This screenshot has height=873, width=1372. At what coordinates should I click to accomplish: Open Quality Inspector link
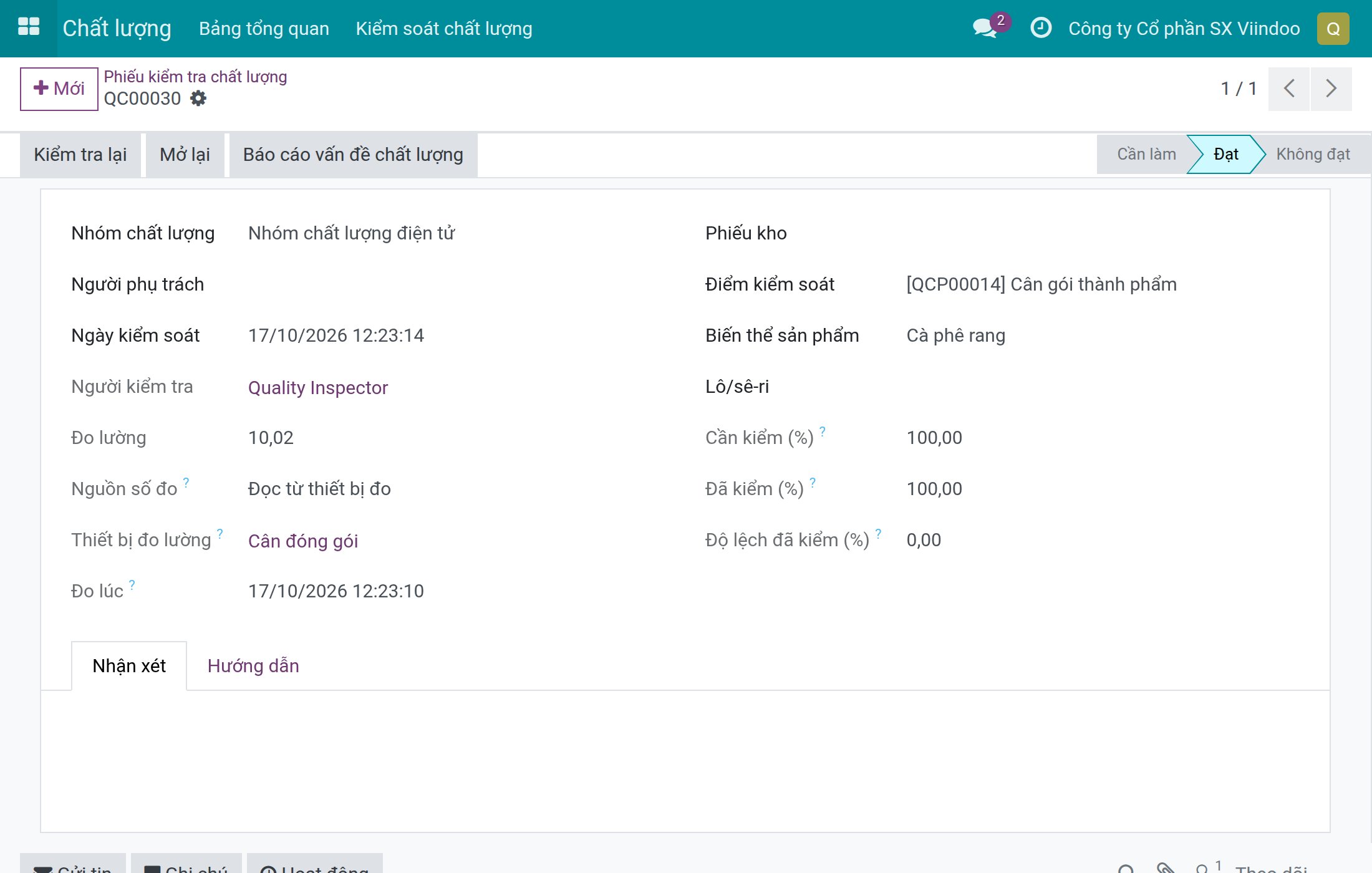[x=318, y=388]
